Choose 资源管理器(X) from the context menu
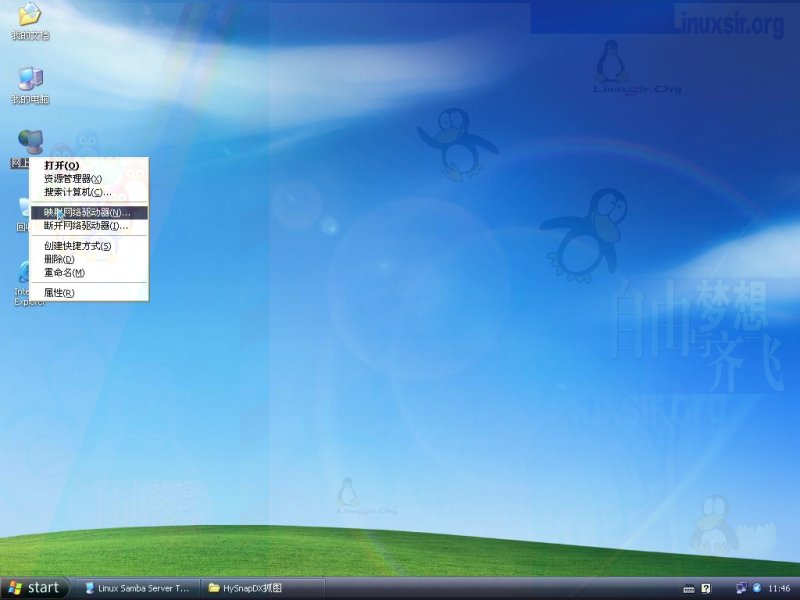Viewport: 800px width, 600px height. tap(89, 179)
